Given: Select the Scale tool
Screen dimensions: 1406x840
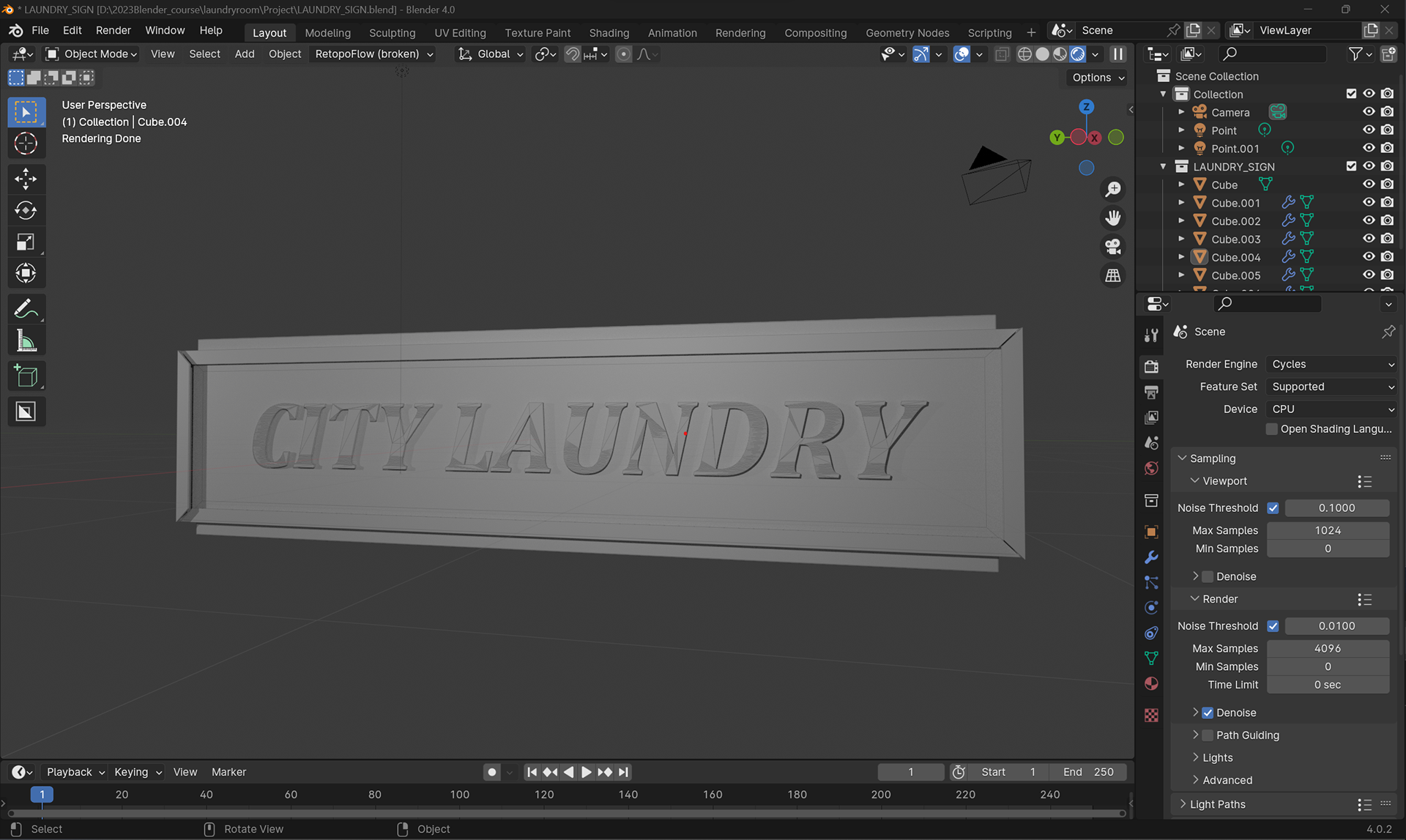Looking at the screenshot, I should click(x=26, y=242).
